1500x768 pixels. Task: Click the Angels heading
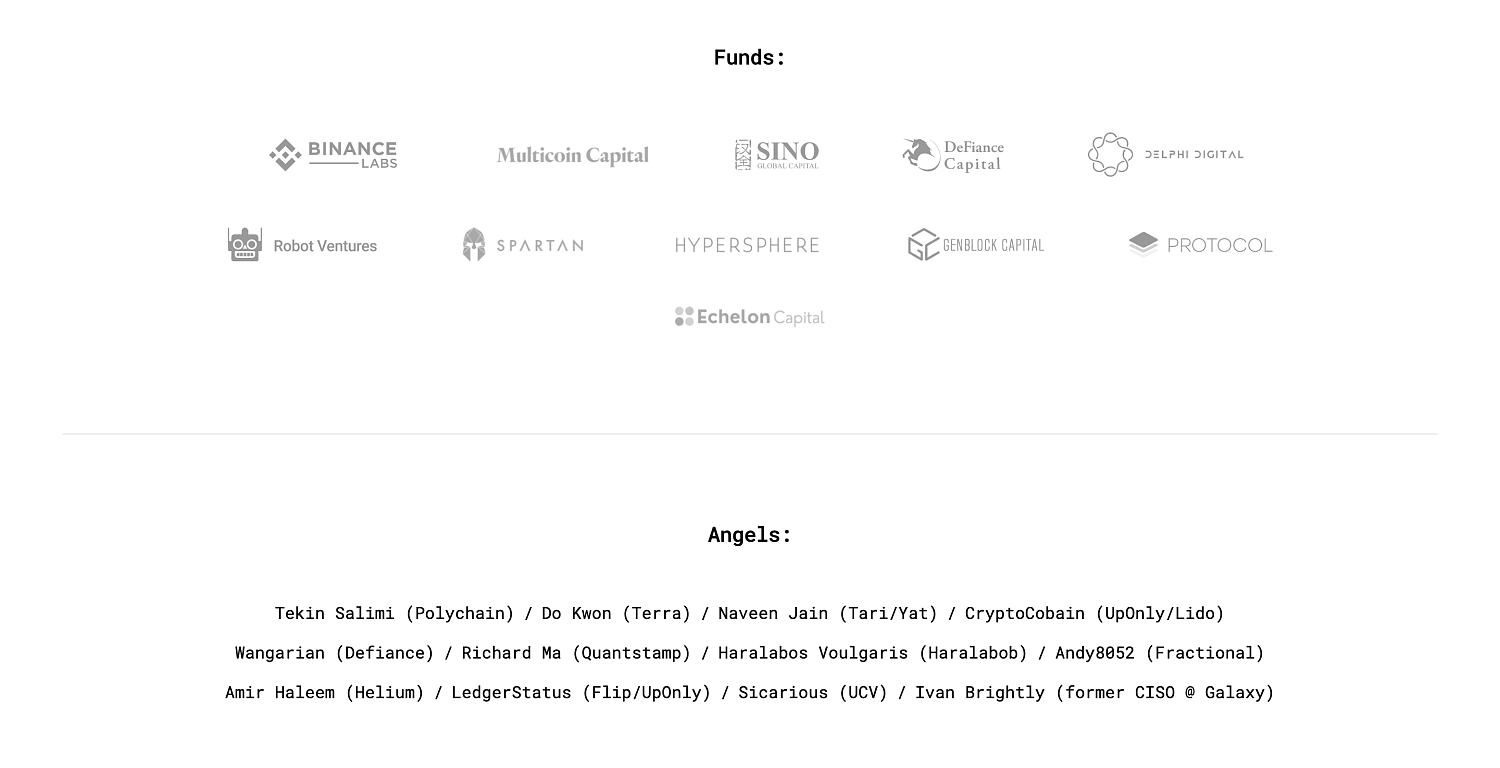(x=750, y=535)
